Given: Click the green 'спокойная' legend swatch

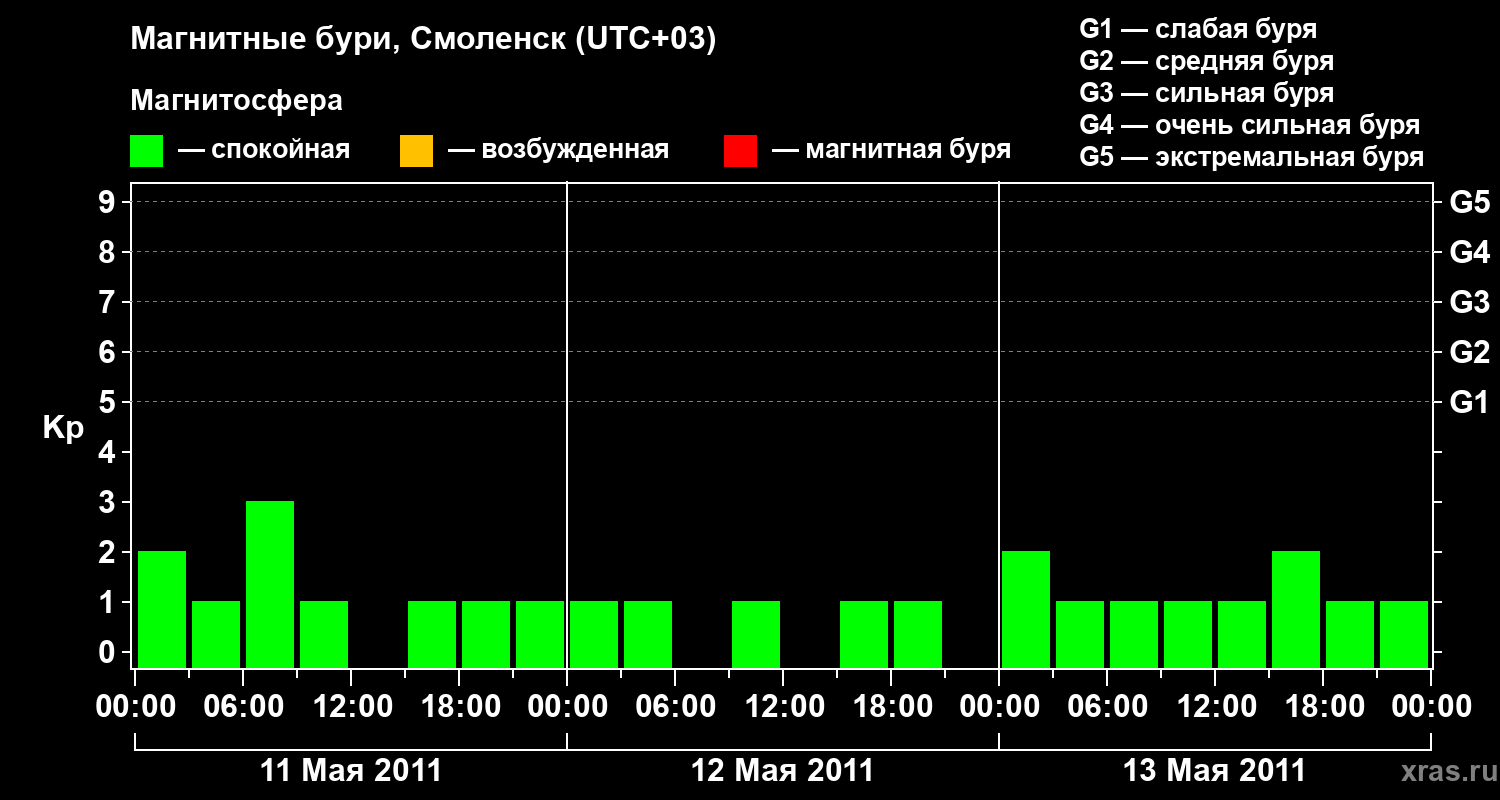Looking at the screenshot, I should [x=147, y=151].
